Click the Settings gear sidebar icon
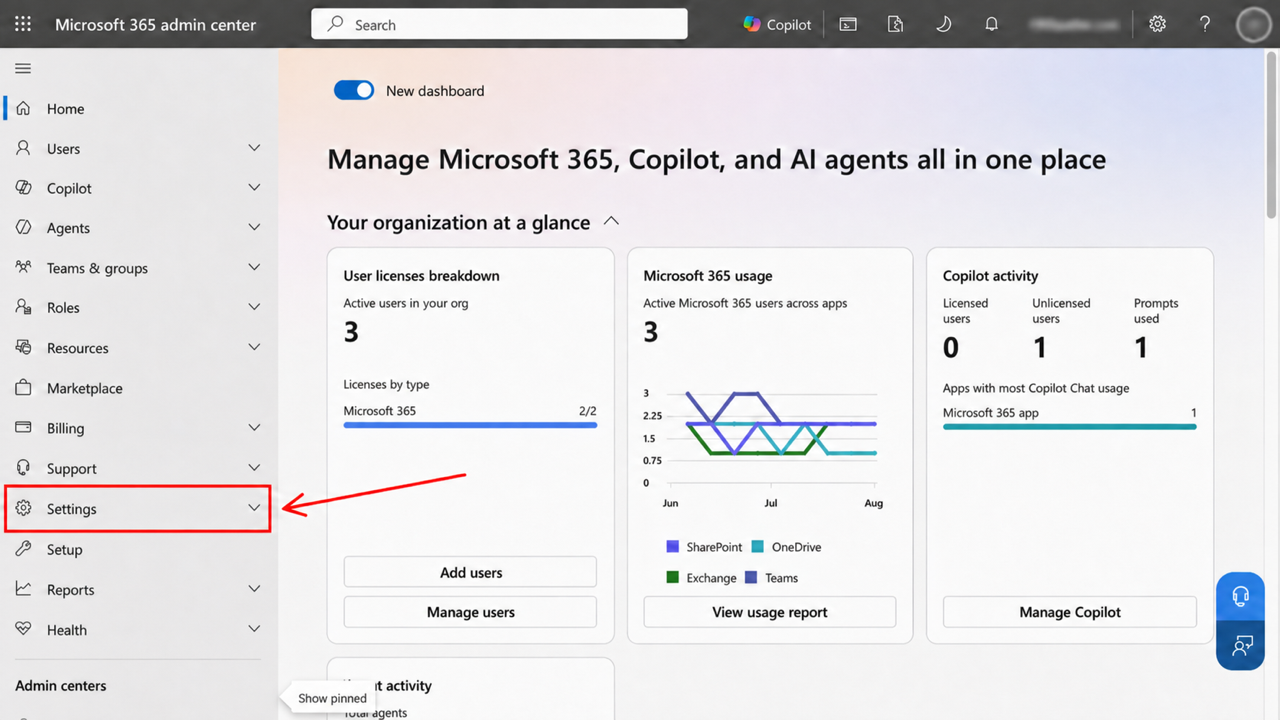 point(24,508)
